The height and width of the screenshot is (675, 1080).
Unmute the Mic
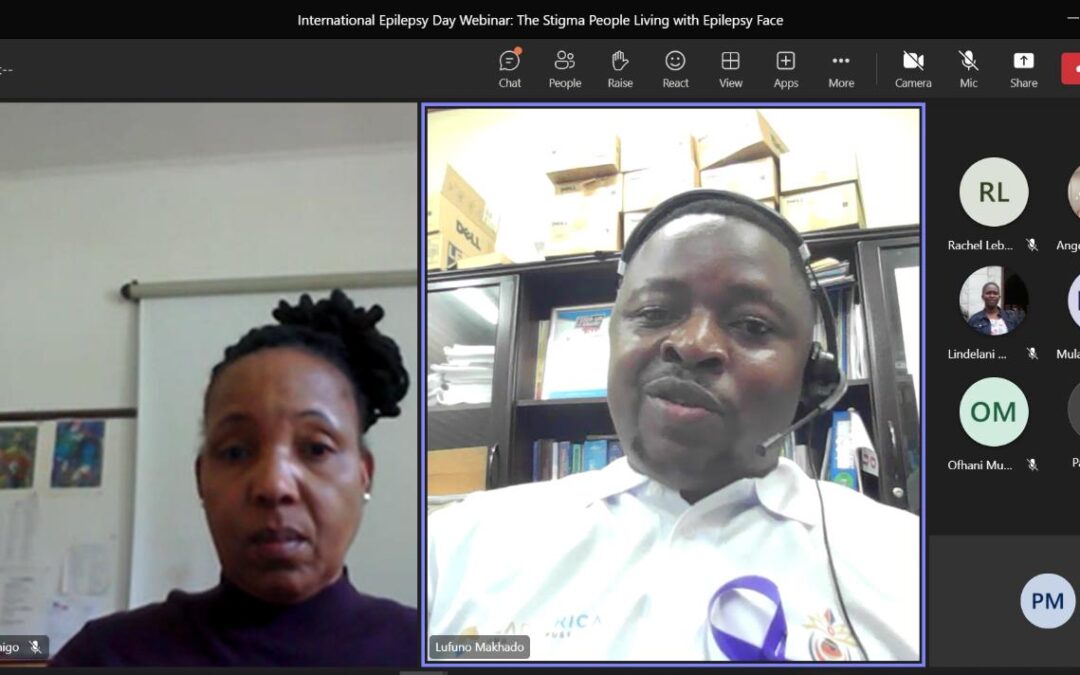968,70
